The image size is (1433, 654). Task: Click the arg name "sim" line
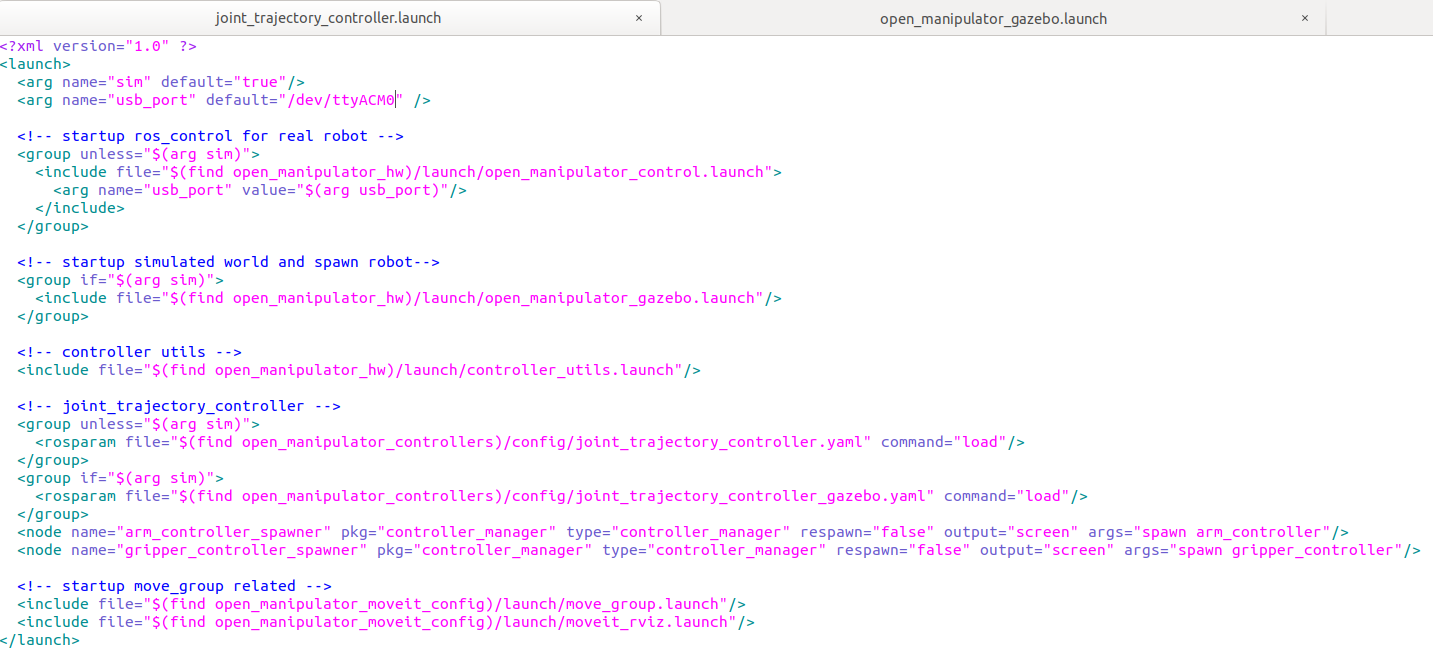[x=161, y=82]
